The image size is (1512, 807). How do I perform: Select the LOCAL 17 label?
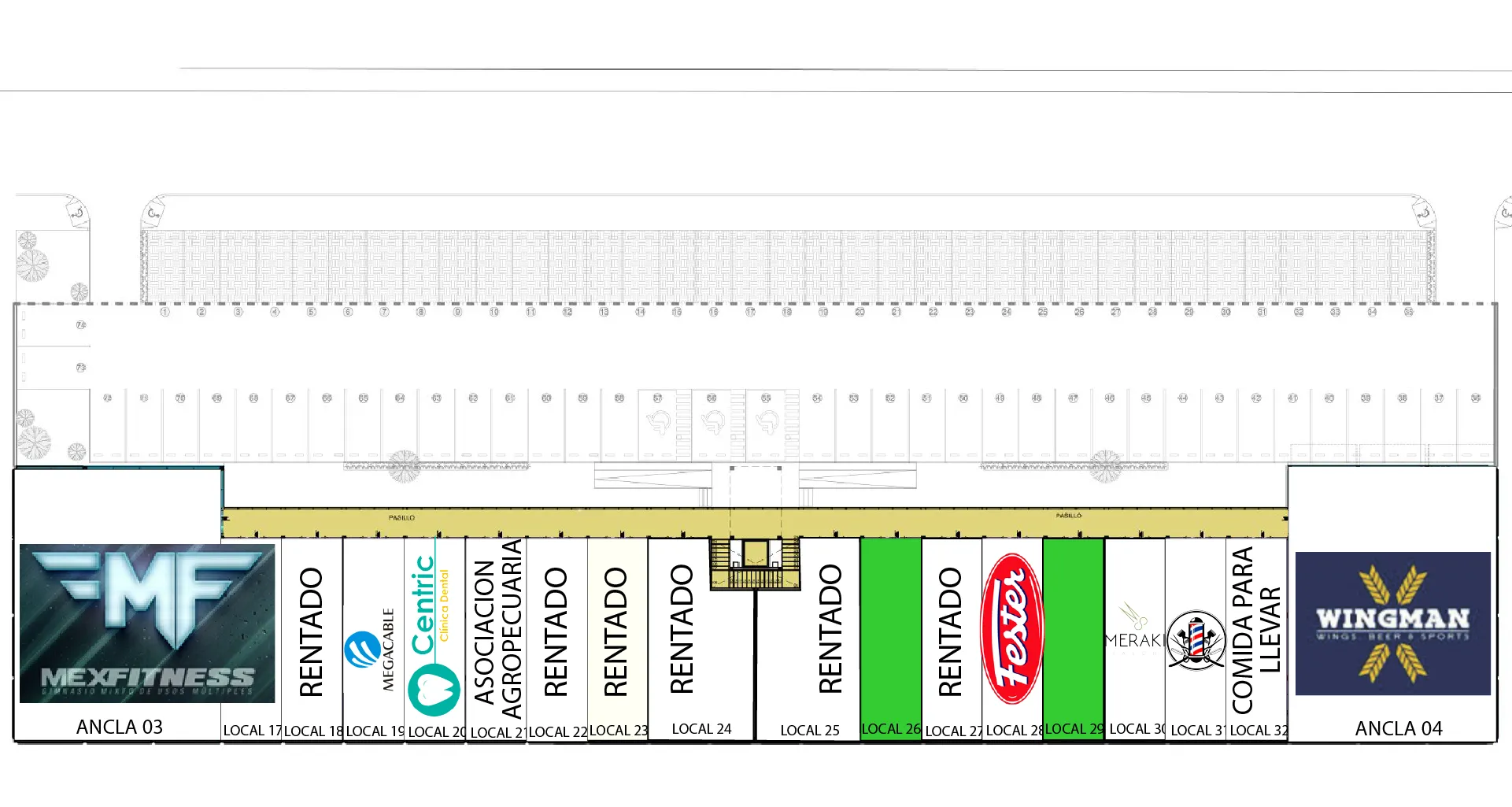point(252,731)
